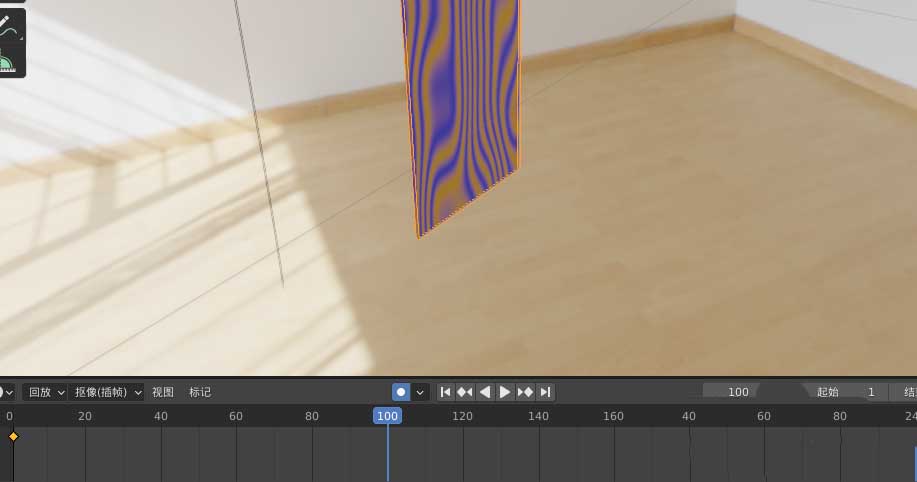
Task: Click the blue playhead at frame 100
Action: pos(388,416)
